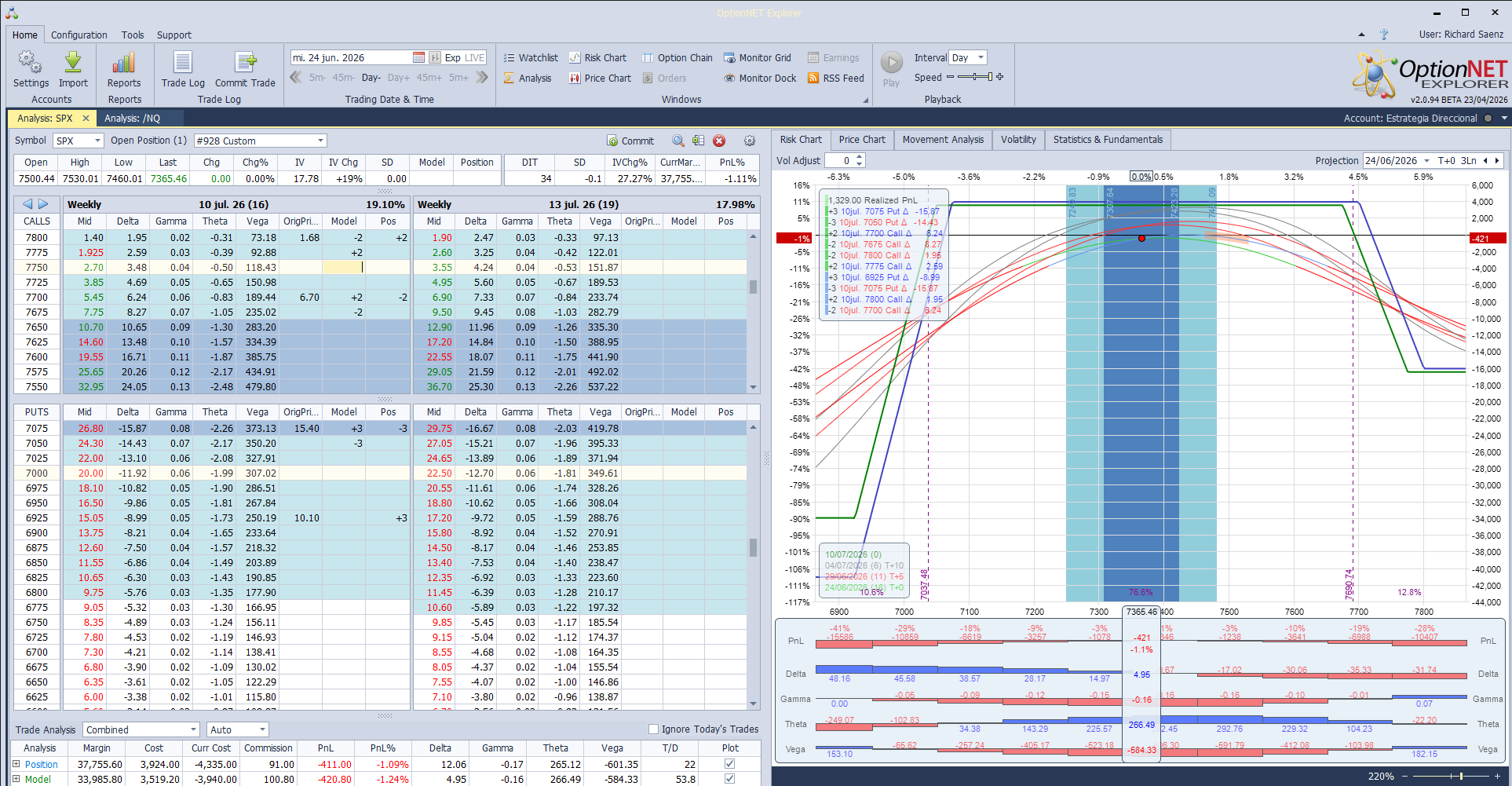Adjust the playback Speed slider
The height and width of the screenshot is (786, 1512).
[974, 76]
